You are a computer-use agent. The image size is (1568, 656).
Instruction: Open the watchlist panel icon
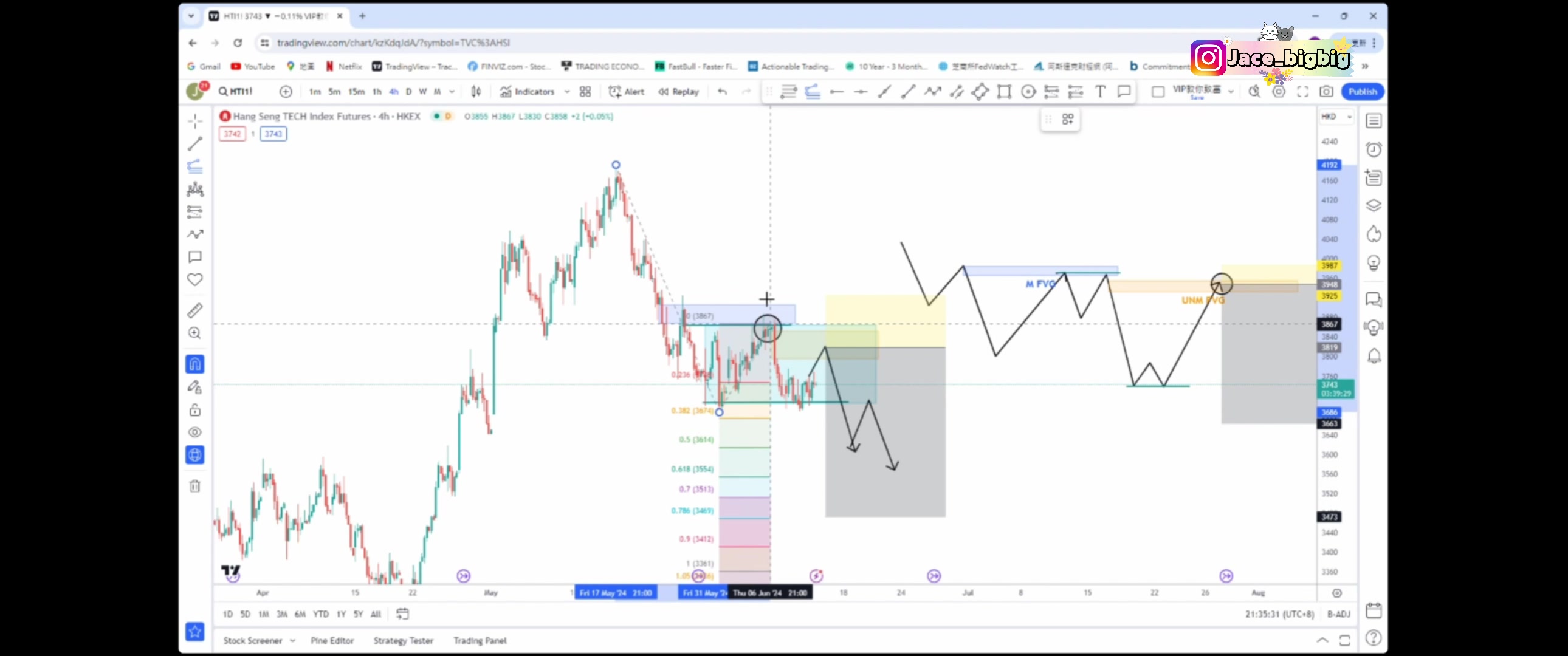[x=1374, y=120]
